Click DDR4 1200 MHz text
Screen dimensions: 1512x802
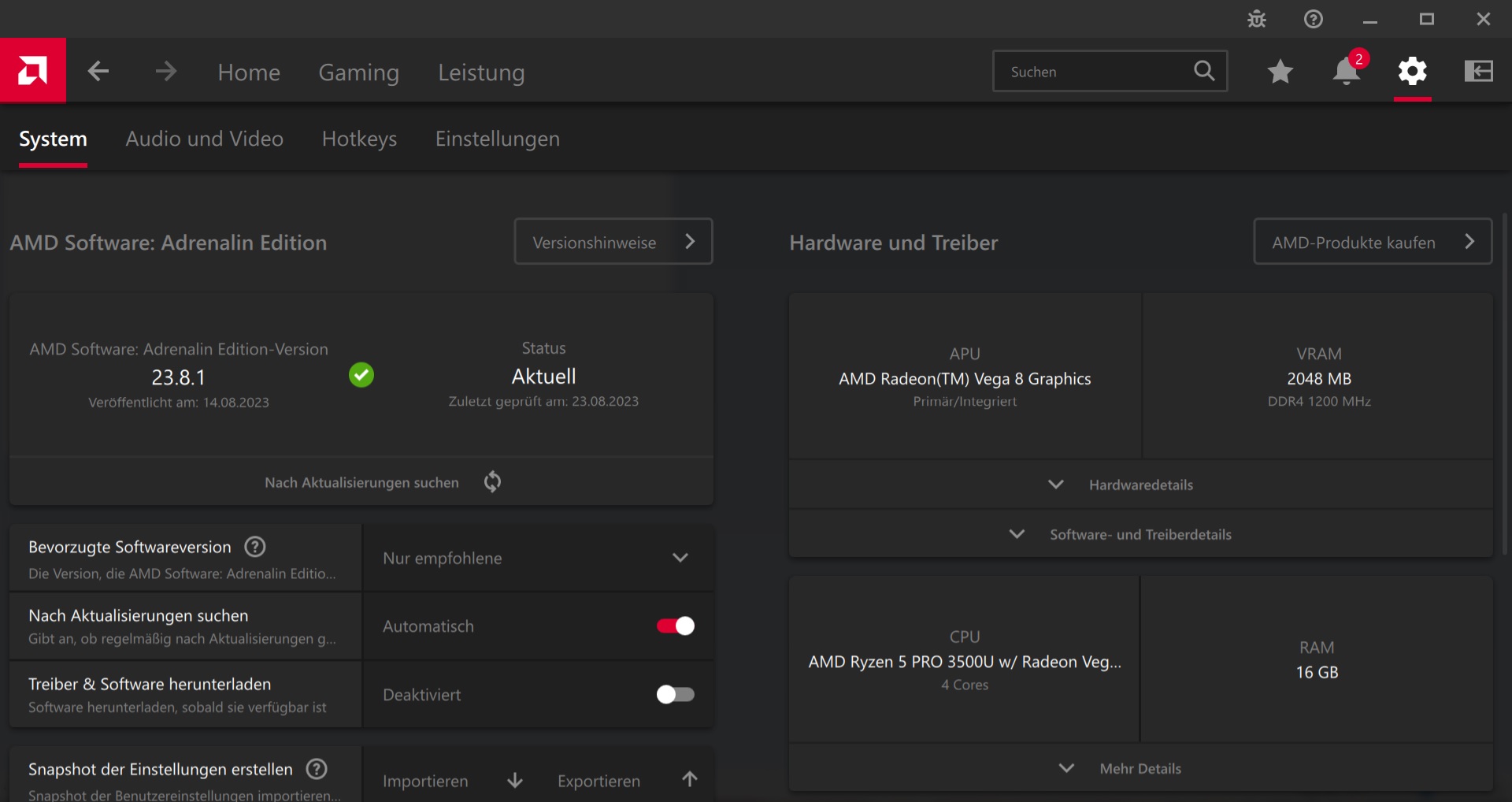tap(1319, 401)
